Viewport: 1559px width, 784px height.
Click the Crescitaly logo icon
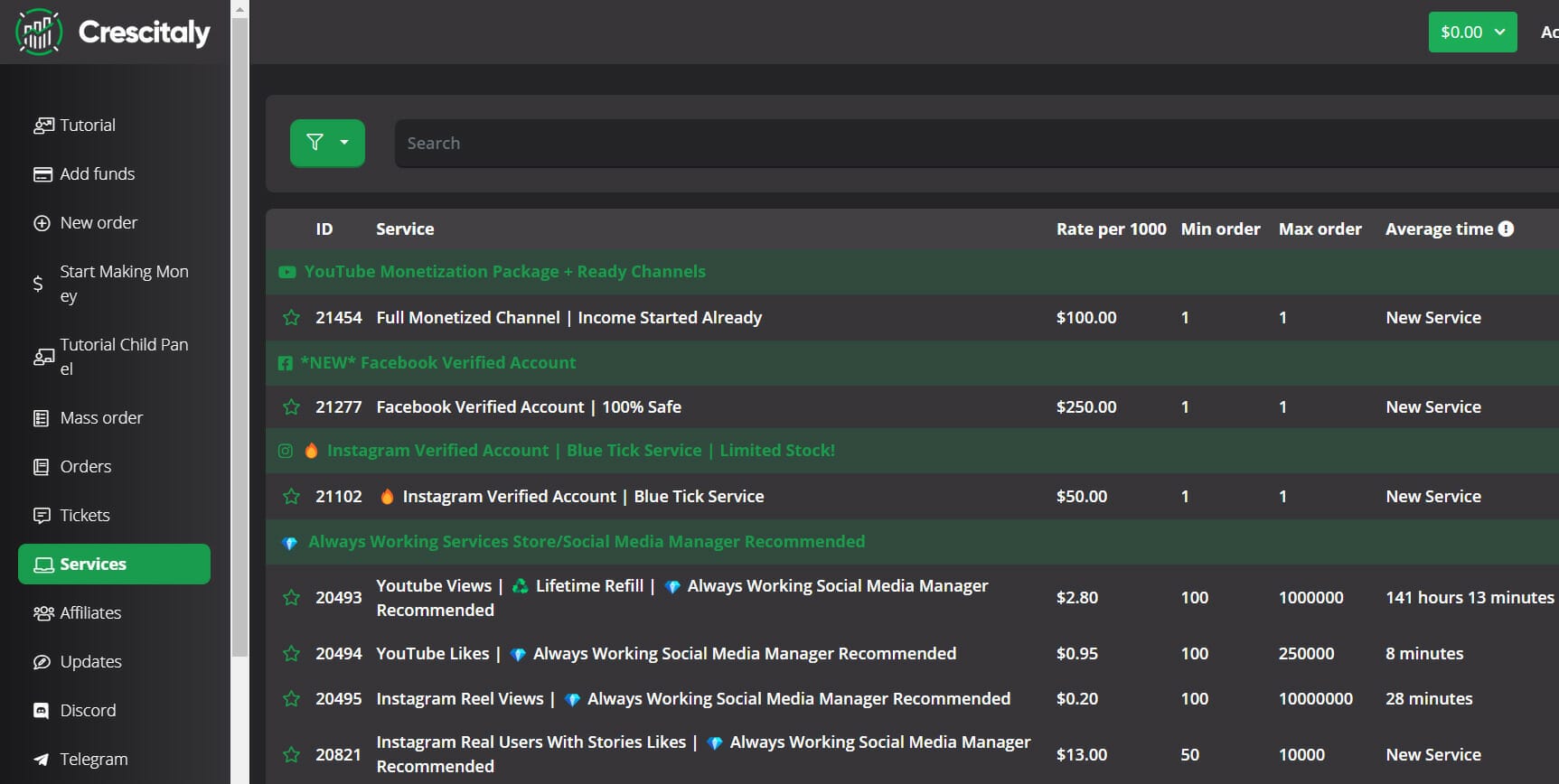click(x=39, y=33)
